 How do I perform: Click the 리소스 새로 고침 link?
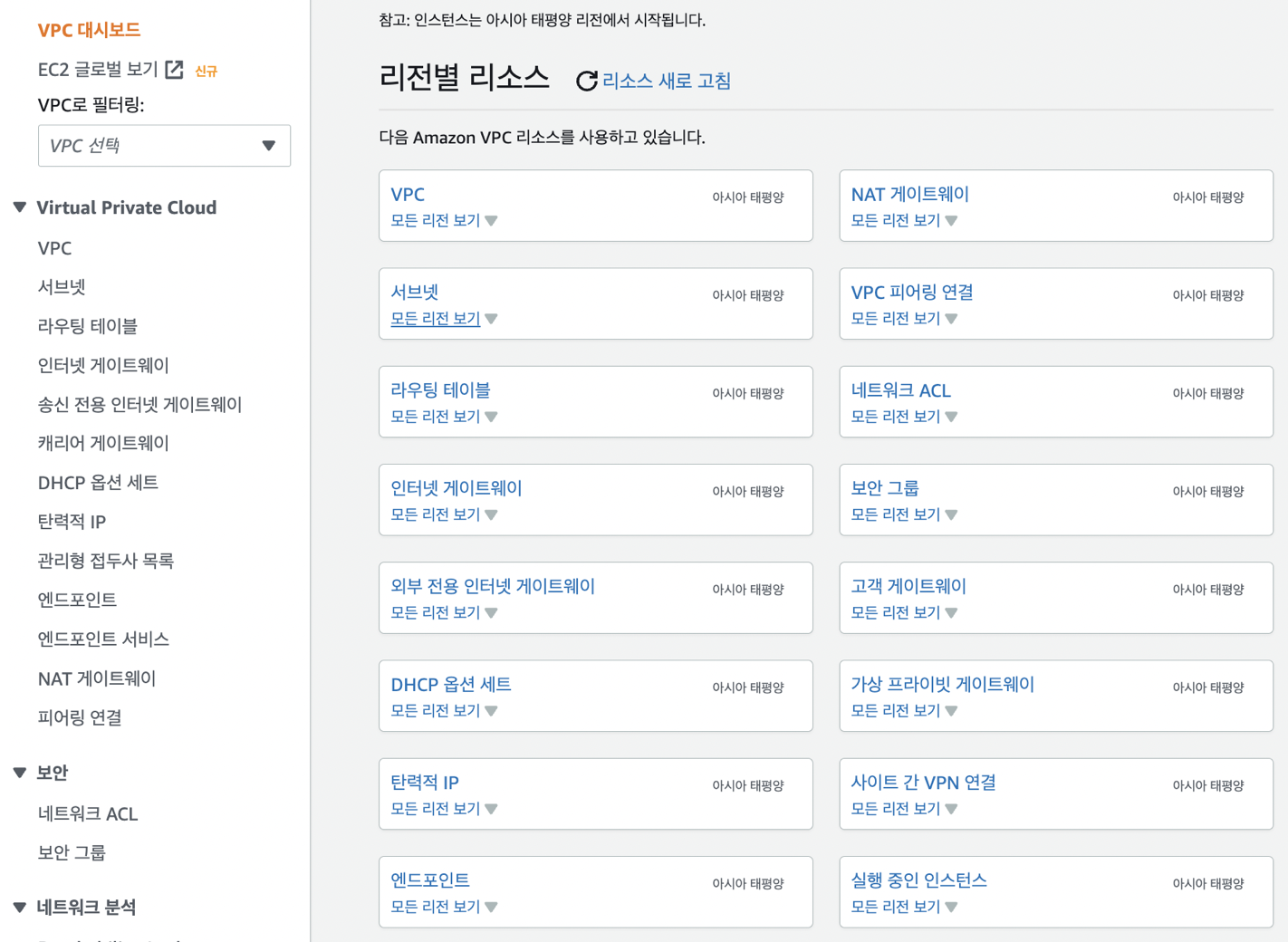[667, 81]
